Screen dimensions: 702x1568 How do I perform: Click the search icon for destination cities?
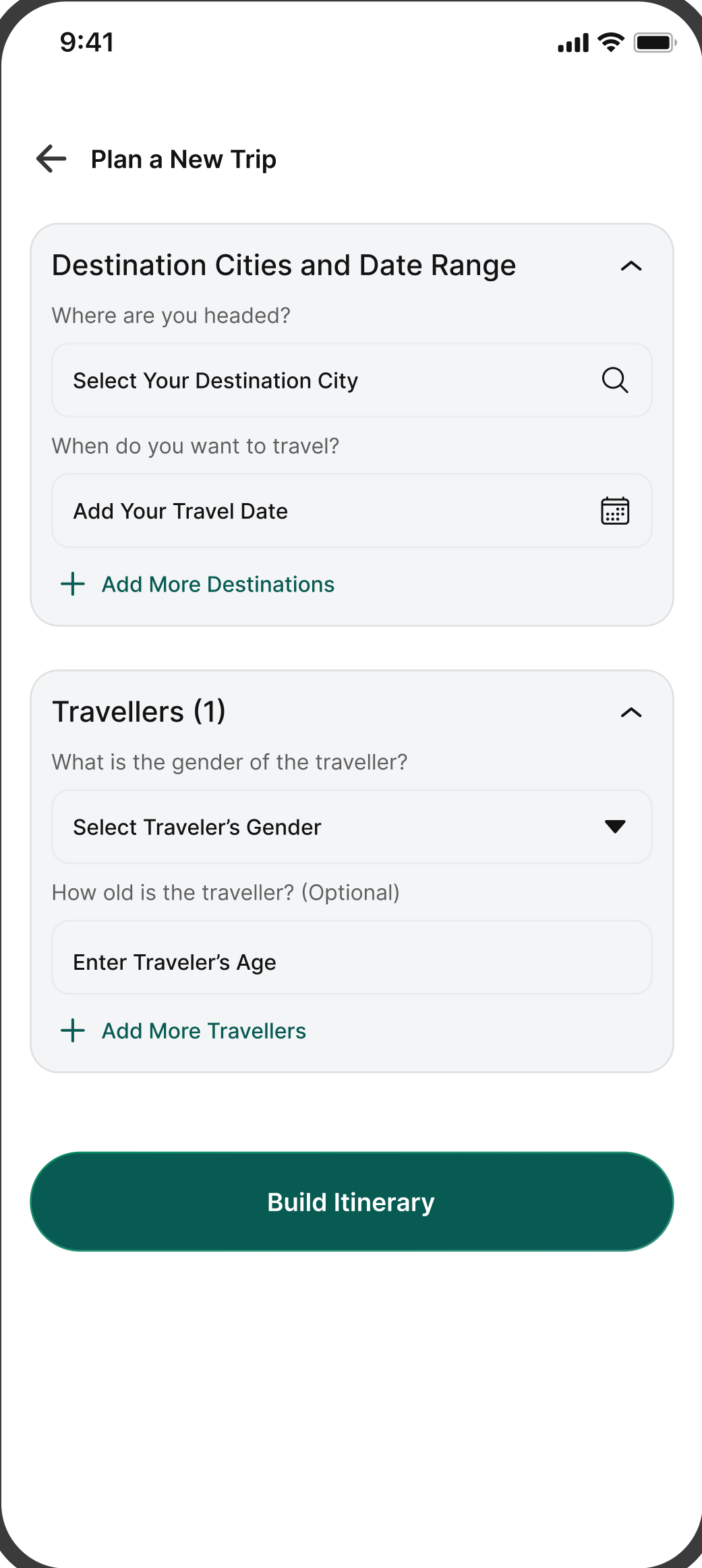point(616,380)
